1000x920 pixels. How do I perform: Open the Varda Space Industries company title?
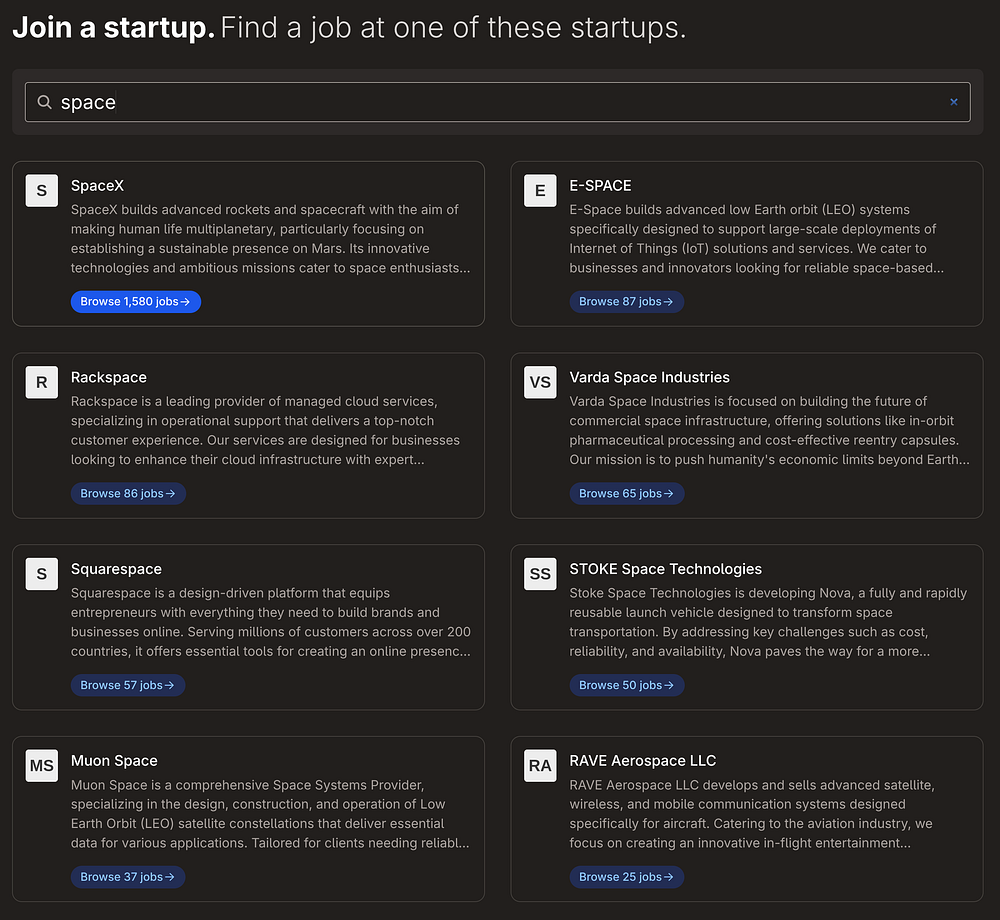click(650, 377)
